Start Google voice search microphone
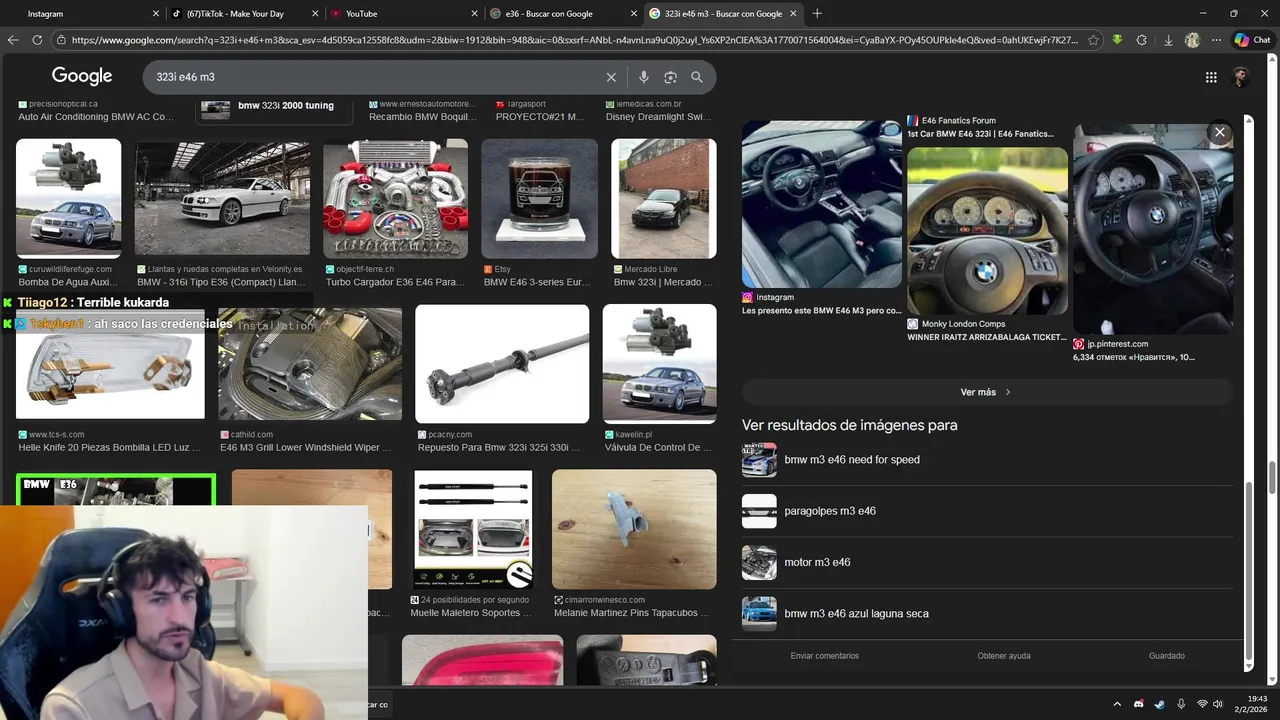Viewport: 1280px width, 720px height. pos(644,77)
